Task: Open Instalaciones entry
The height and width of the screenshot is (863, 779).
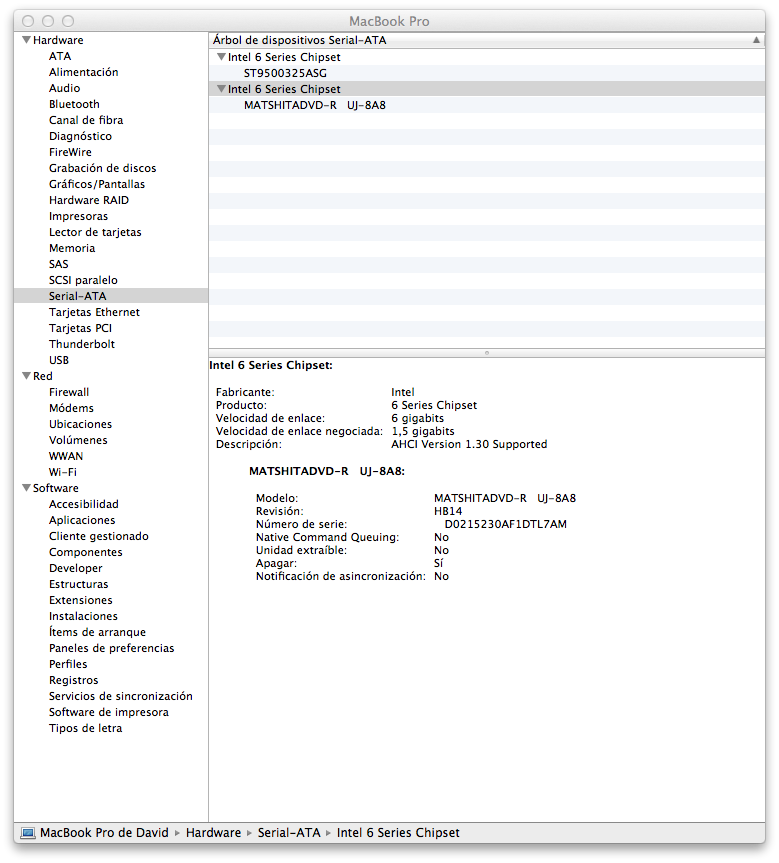Action: (83, 615)
